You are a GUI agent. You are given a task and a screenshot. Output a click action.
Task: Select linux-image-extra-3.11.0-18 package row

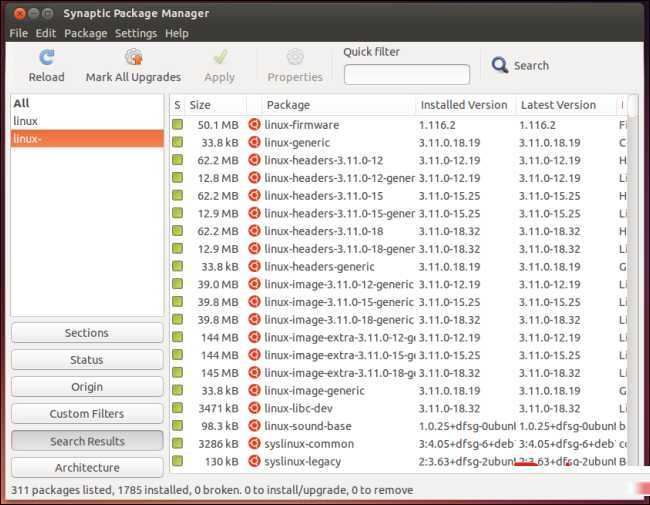[x=399, y=373]
